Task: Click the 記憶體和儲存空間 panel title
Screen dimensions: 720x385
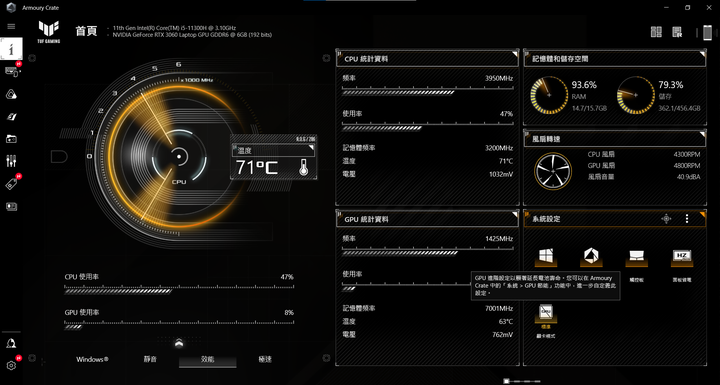Action: tap(560, 59)
